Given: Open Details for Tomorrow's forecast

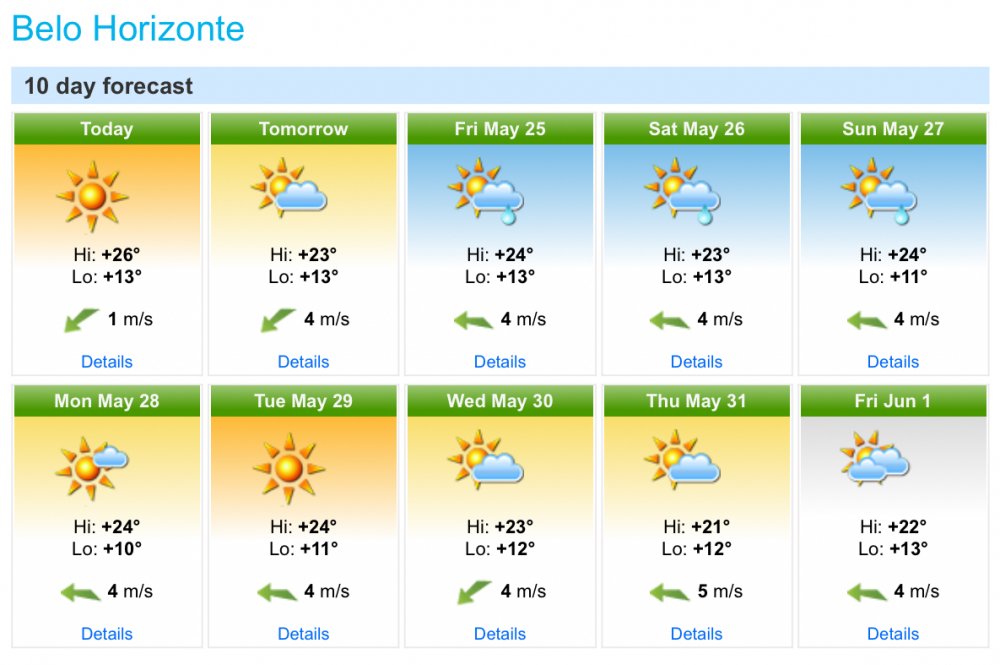Looking at the screenshot, I should pyautogui.click(x=303, y=361).
